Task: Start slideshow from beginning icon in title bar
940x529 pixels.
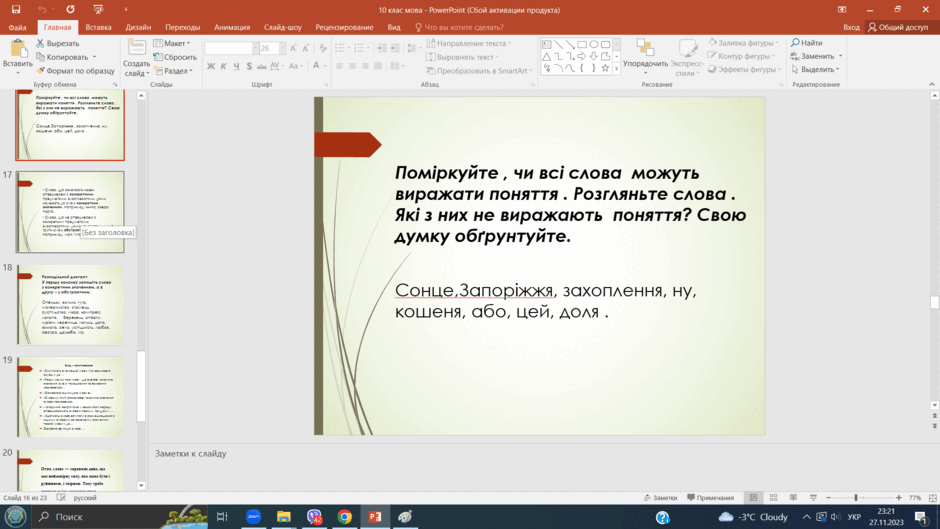Action: click(x=98, y=9)
